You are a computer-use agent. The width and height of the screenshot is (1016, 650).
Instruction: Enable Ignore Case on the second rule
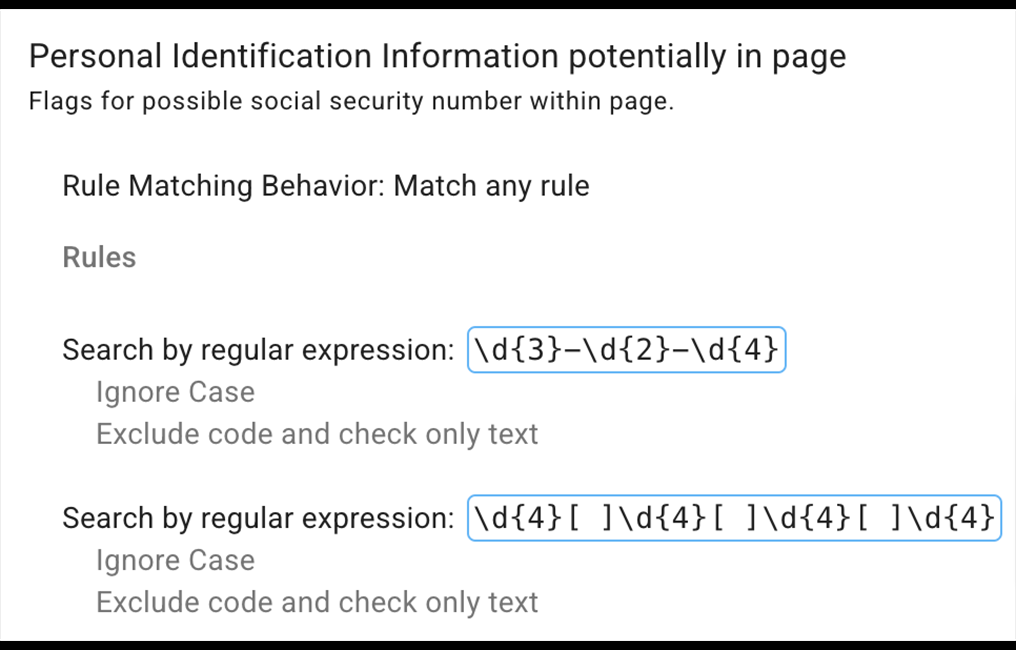coord(175,560)
